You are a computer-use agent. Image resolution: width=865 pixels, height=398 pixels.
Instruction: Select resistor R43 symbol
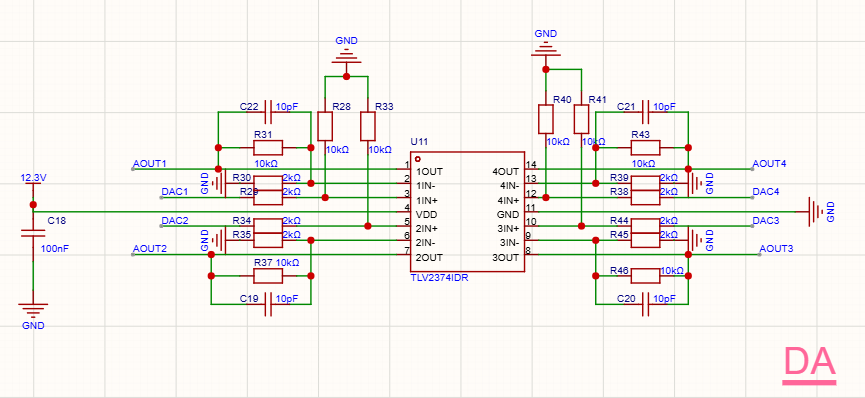pyautogui.click(x=645, y=147)
